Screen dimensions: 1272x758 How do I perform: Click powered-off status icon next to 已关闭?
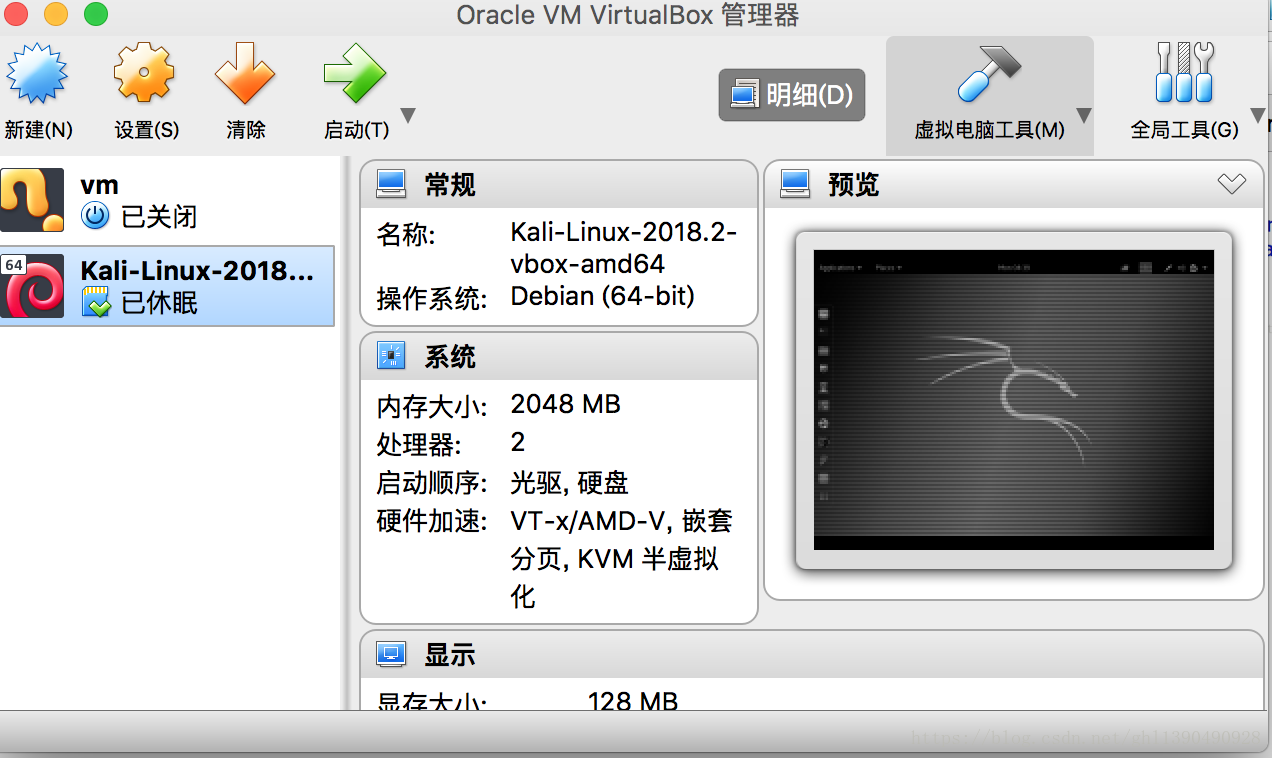(95, 215)
